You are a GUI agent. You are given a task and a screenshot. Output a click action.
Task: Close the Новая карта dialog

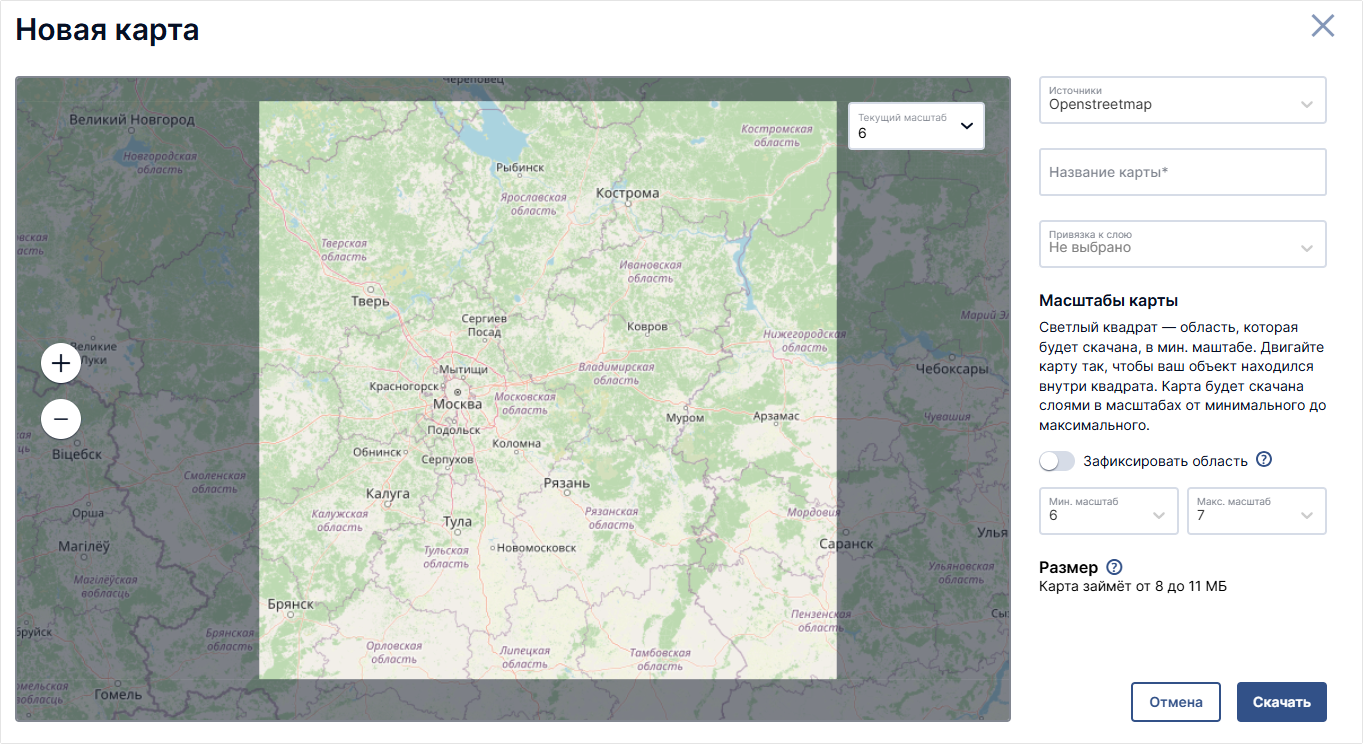pos(1323,26)
